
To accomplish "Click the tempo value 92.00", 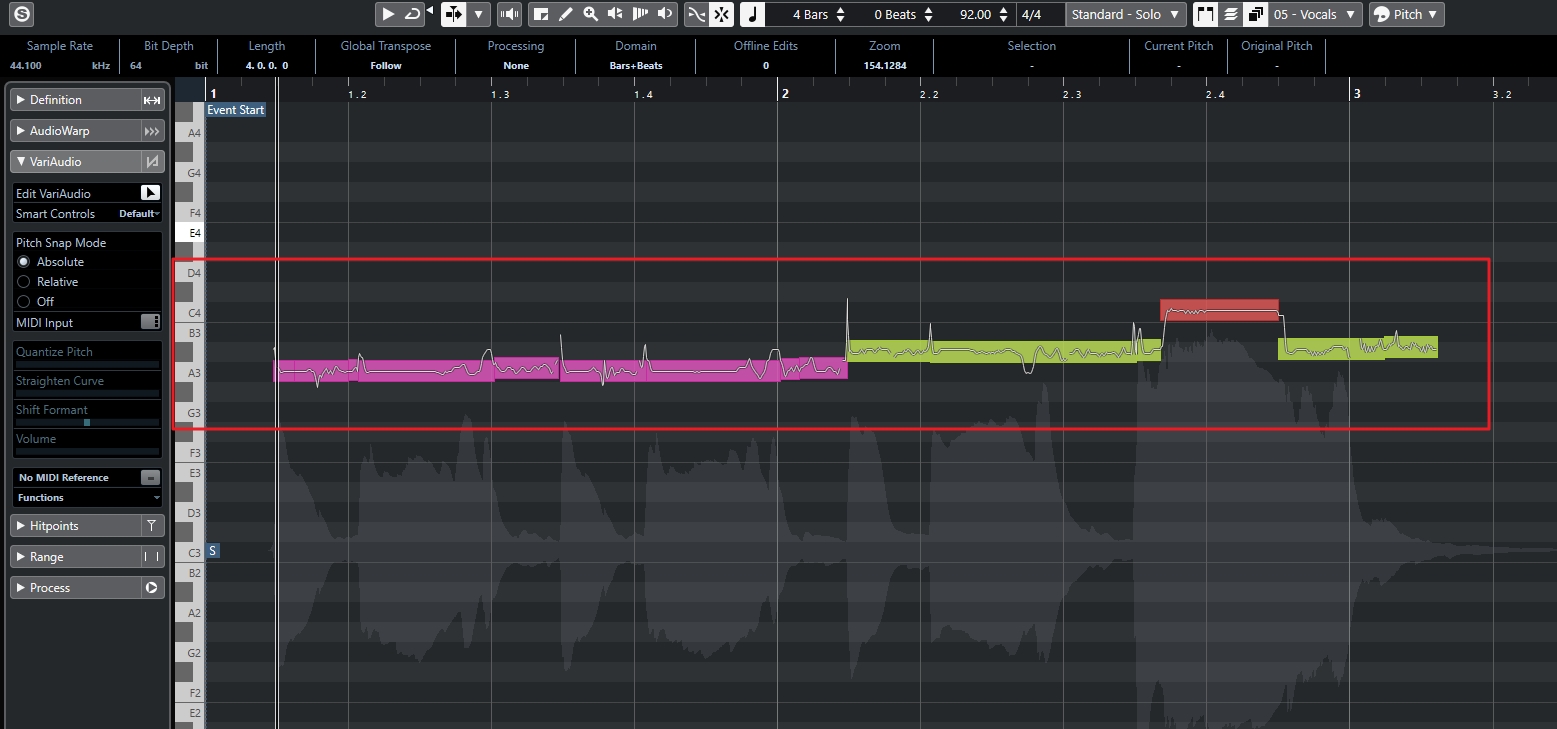I will coord(974,14).
